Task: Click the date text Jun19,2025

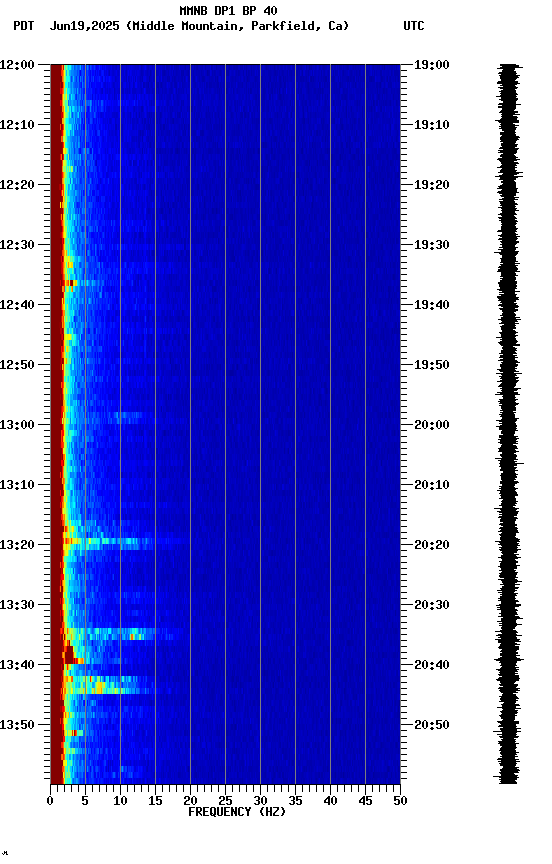Action: (x=84, y=26)
